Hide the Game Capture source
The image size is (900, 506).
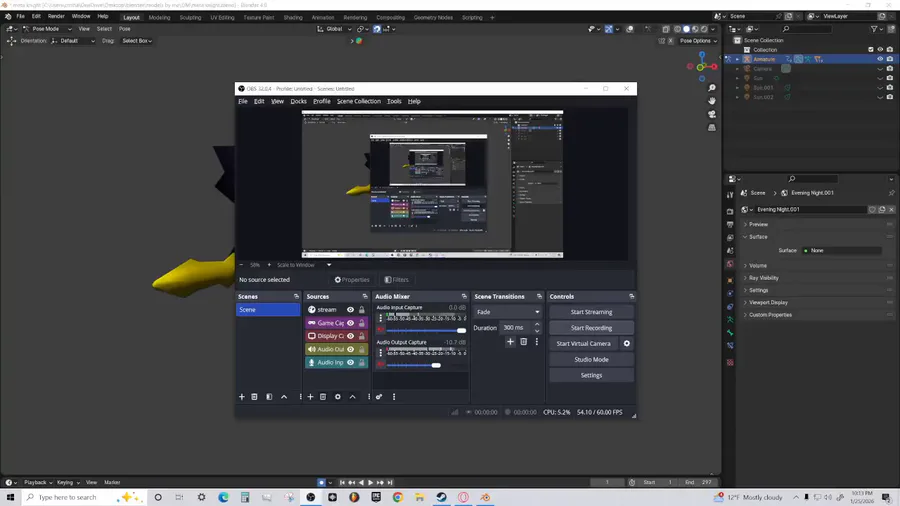[350, 323]
